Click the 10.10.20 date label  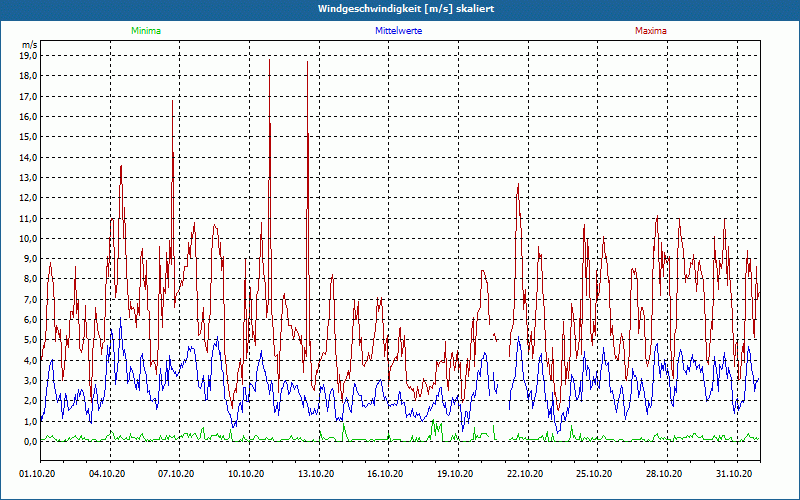(246, 474)
